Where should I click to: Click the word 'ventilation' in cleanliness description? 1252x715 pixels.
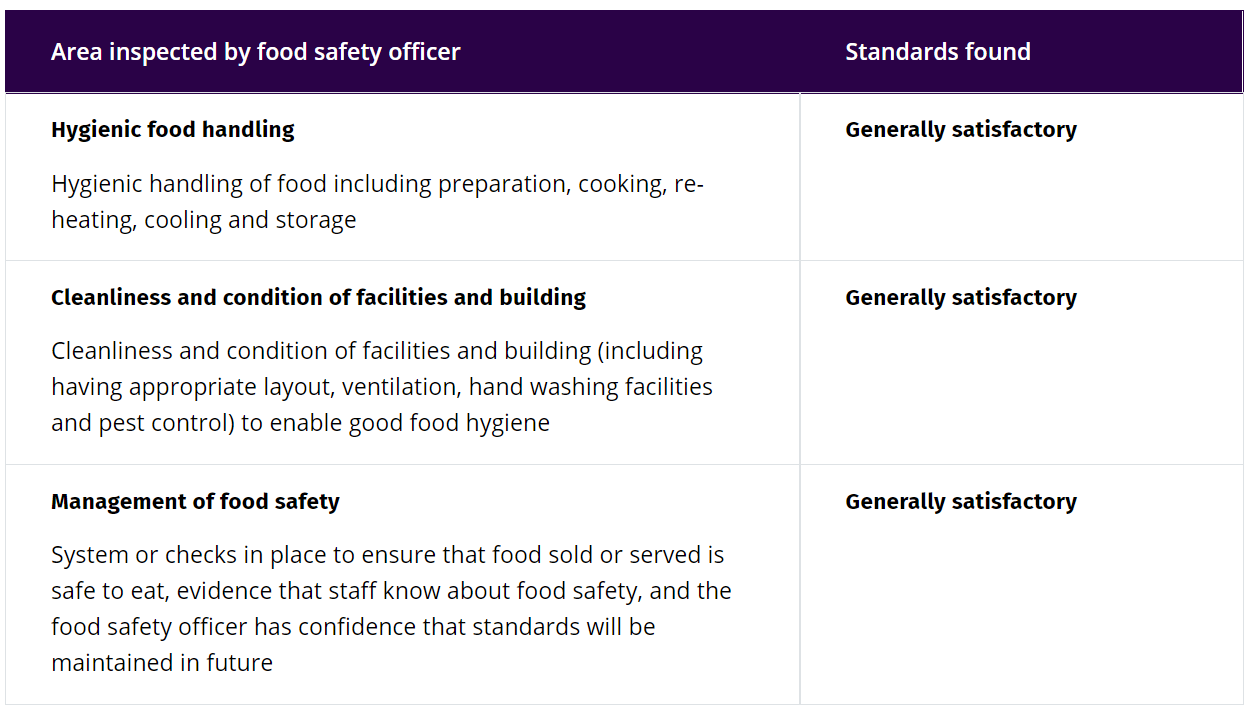coord(400,387)
